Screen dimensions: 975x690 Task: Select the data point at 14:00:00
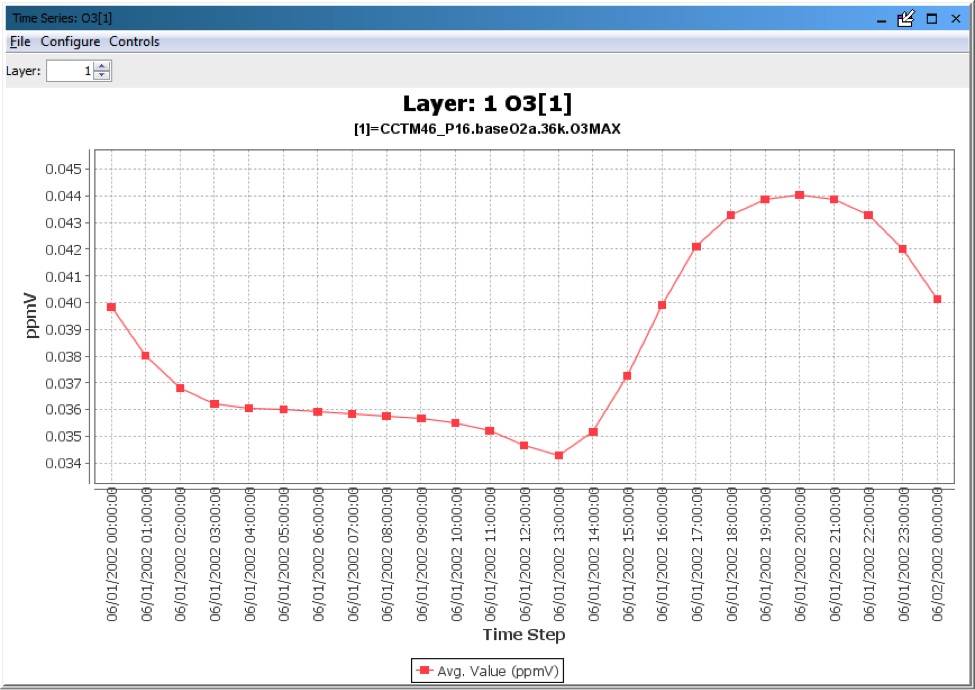593,431
